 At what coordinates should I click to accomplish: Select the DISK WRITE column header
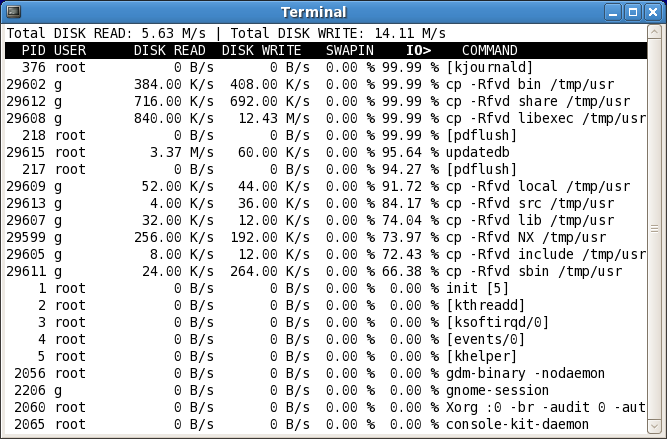tap(261, 50)
